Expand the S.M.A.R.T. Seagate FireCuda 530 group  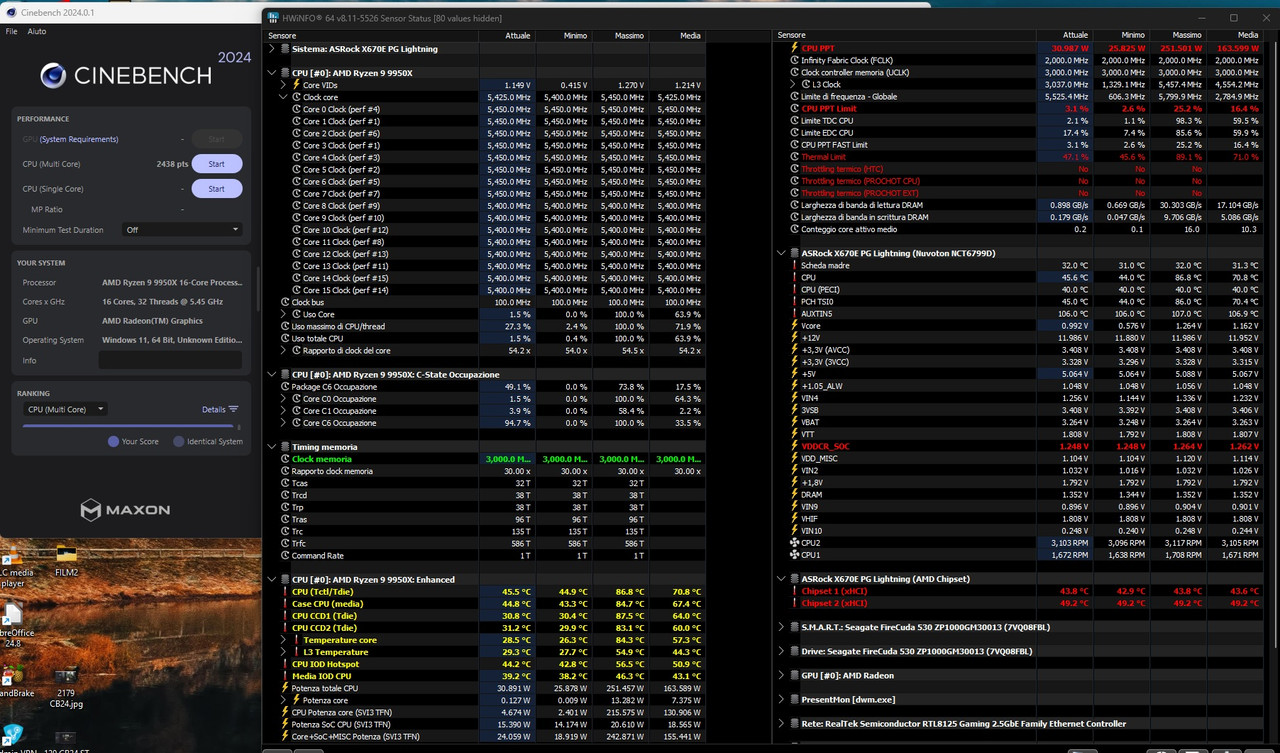click(781, 627)
